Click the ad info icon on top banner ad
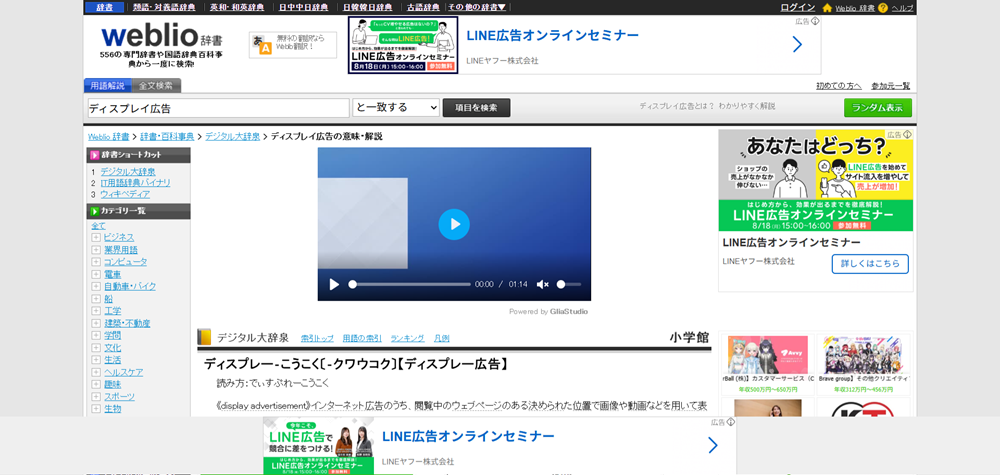Screen dimensions: 1000x475 (815, 21)
